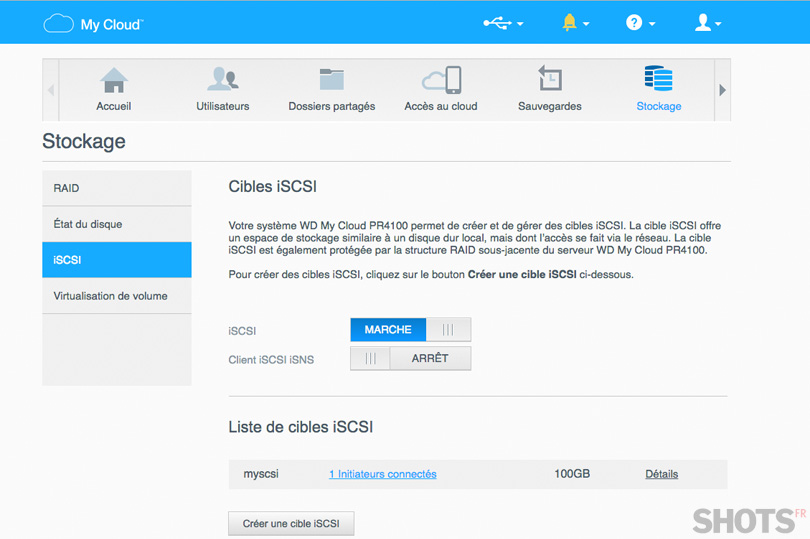Expand the USB dropdown arrow
Screen dimensions: 810x539
(520, 24)
